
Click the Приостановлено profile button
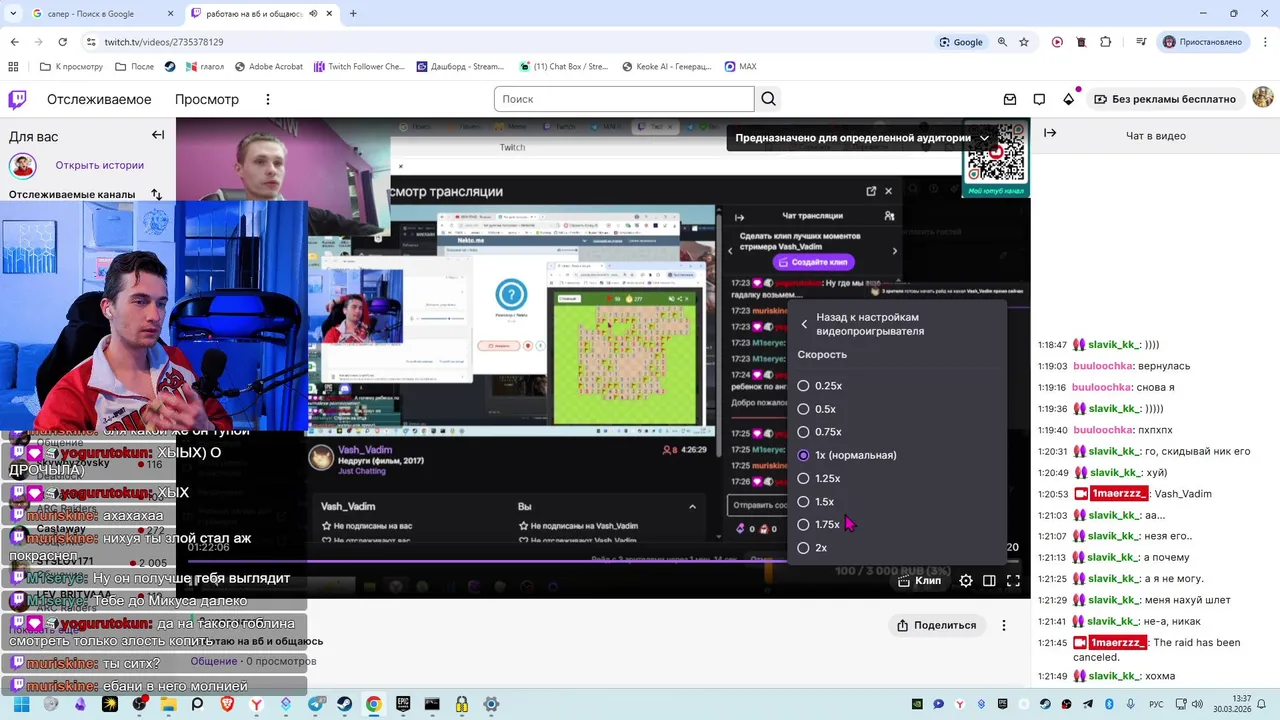tap(1204, 42)
